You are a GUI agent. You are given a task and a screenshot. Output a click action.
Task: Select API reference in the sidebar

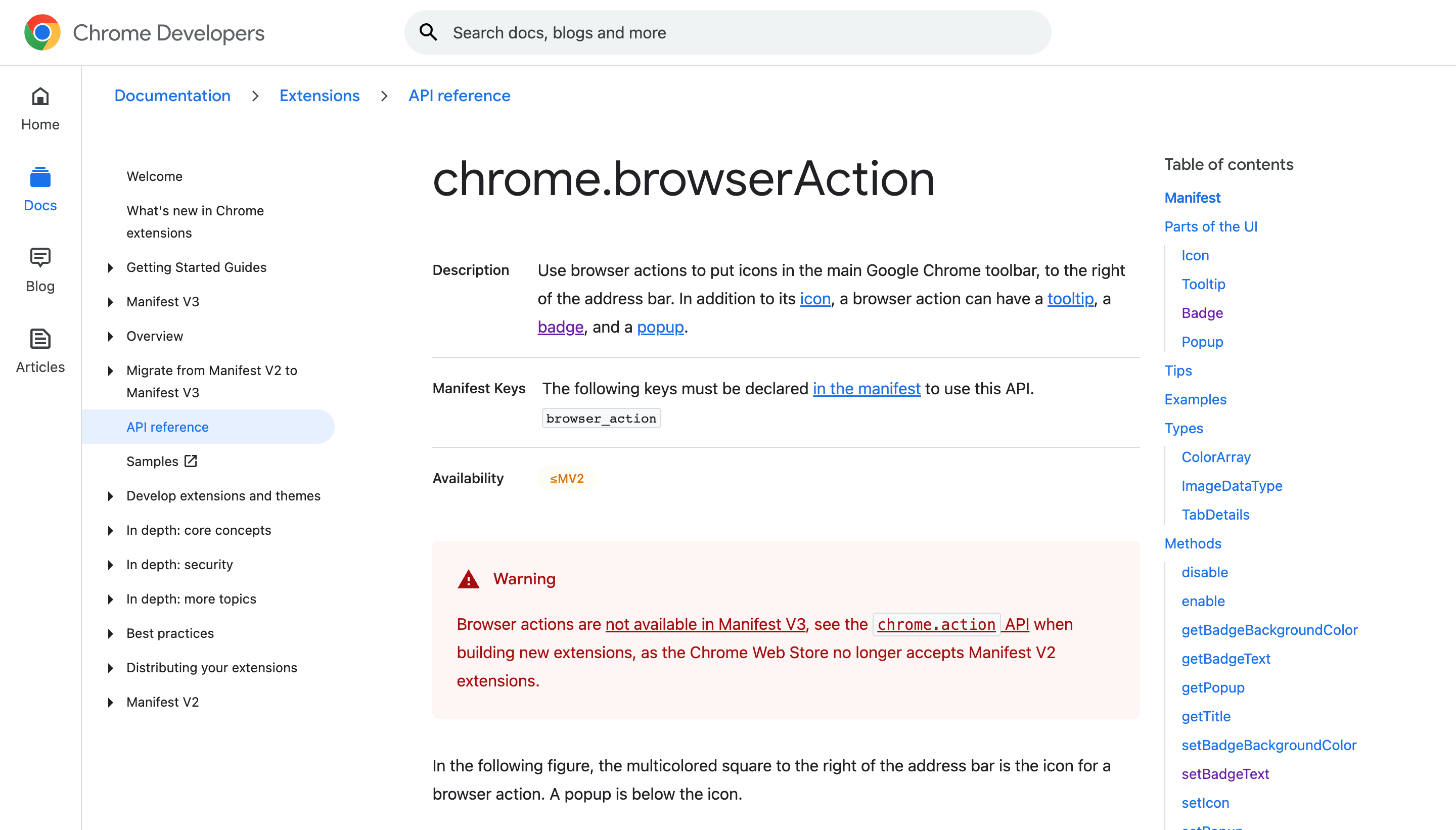pyautogui.click(x=166, y=427)
